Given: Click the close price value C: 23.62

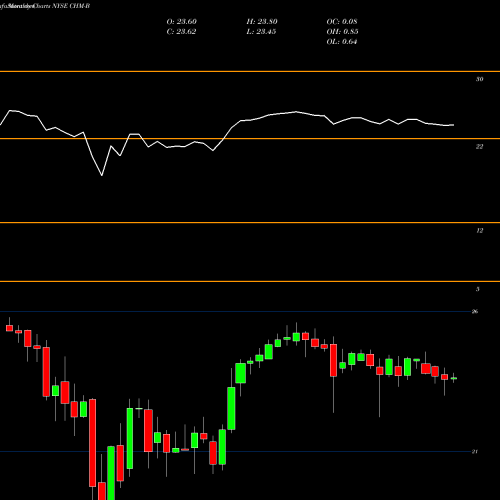Looking at the screenshot, I should (181, 32).
